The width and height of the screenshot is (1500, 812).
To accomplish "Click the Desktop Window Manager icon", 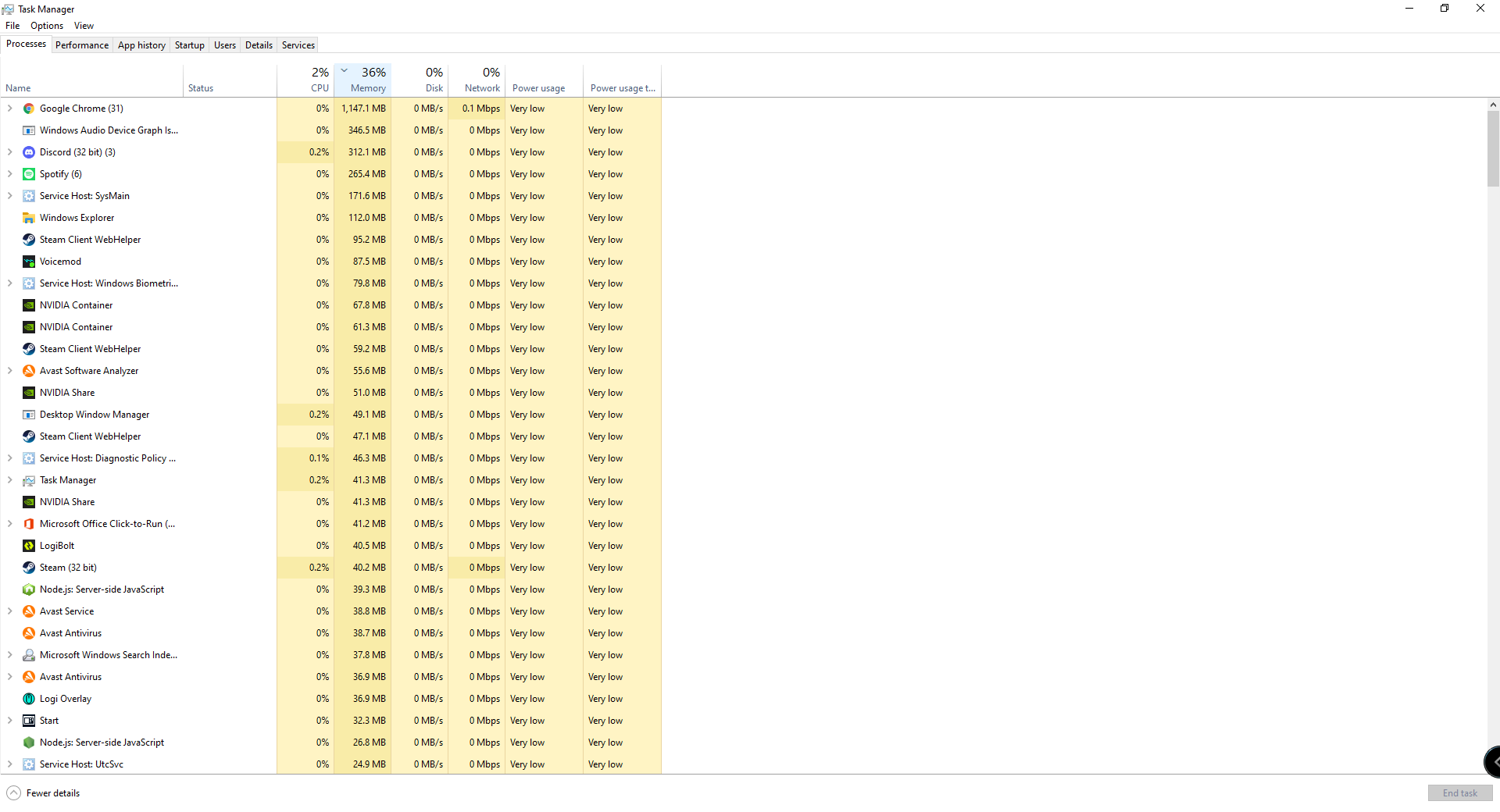I will click(x=29, y=415).
